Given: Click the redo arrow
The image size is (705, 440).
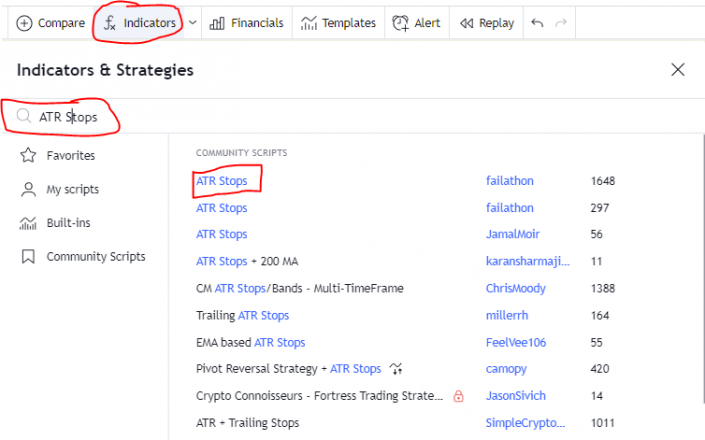Looking at the screenshot, I should click(560, 23).
